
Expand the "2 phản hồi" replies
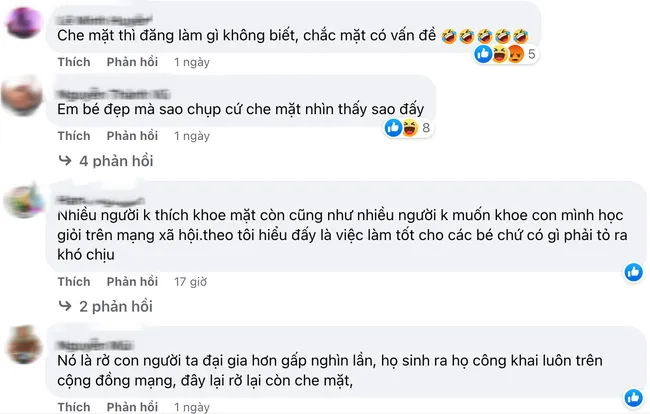(x=115, y=306)
